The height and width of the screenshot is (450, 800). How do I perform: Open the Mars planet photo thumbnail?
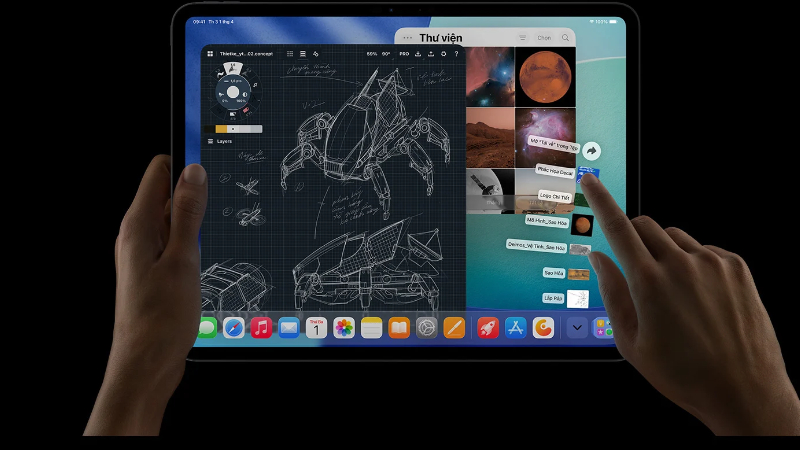pos(545,77)
